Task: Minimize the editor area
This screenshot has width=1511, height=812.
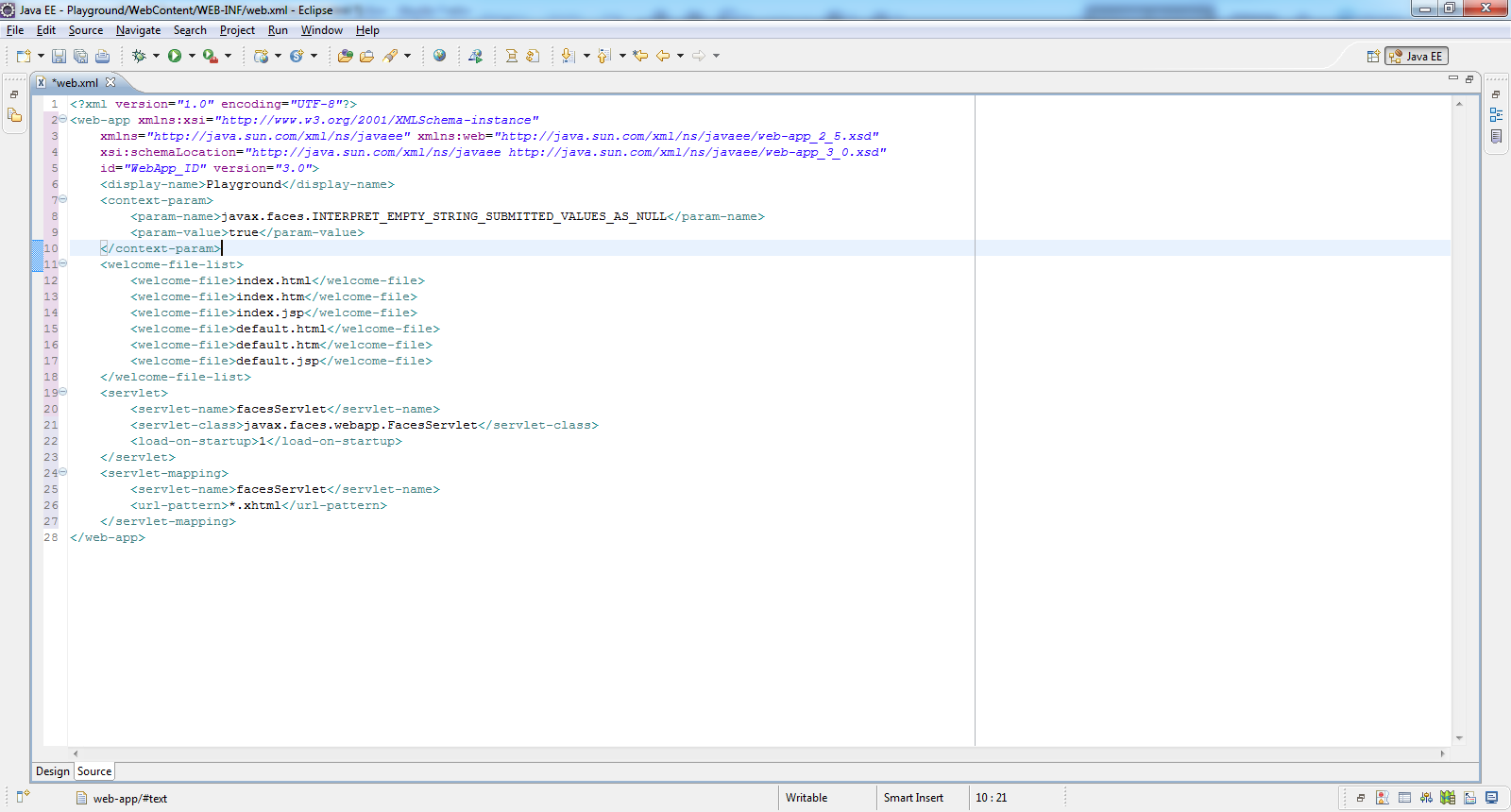Action: point(1453,79)
